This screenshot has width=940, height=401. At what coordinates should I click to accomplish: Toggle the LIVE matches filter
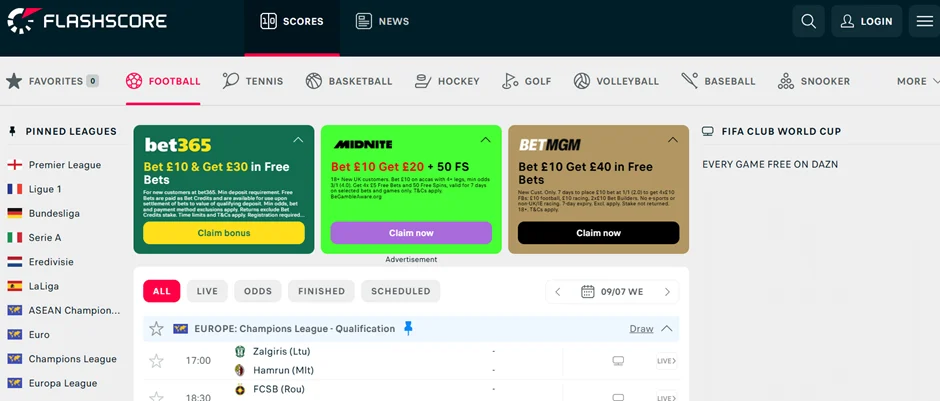207,291
